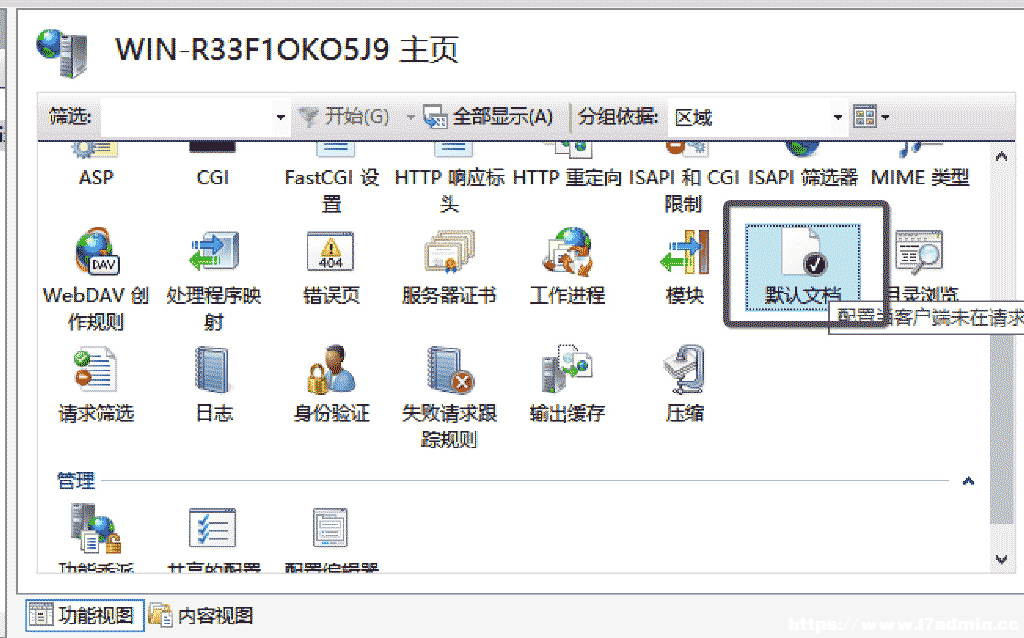Expand the 开始(G) dropdown arrow
This screenshot has height=638, width=1024.
pos(411,118)
